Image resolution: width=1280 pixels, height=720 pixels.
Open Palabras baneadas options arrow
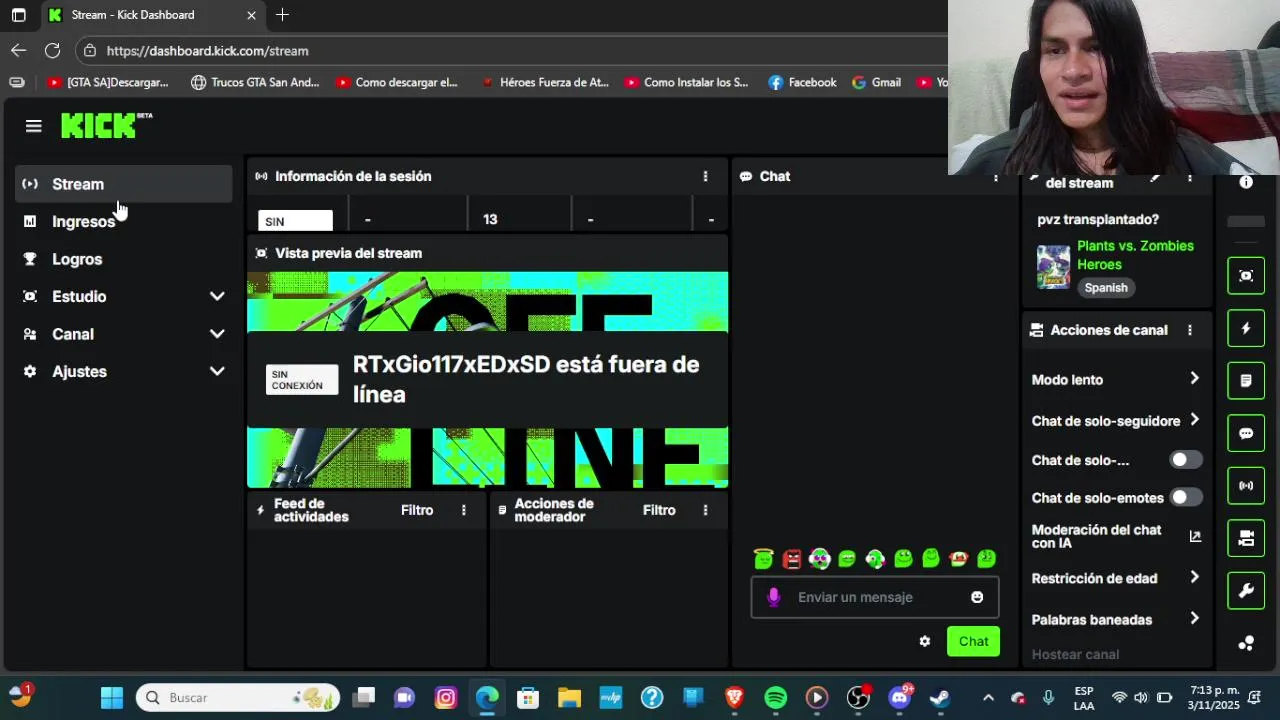tap(1194, 619)
